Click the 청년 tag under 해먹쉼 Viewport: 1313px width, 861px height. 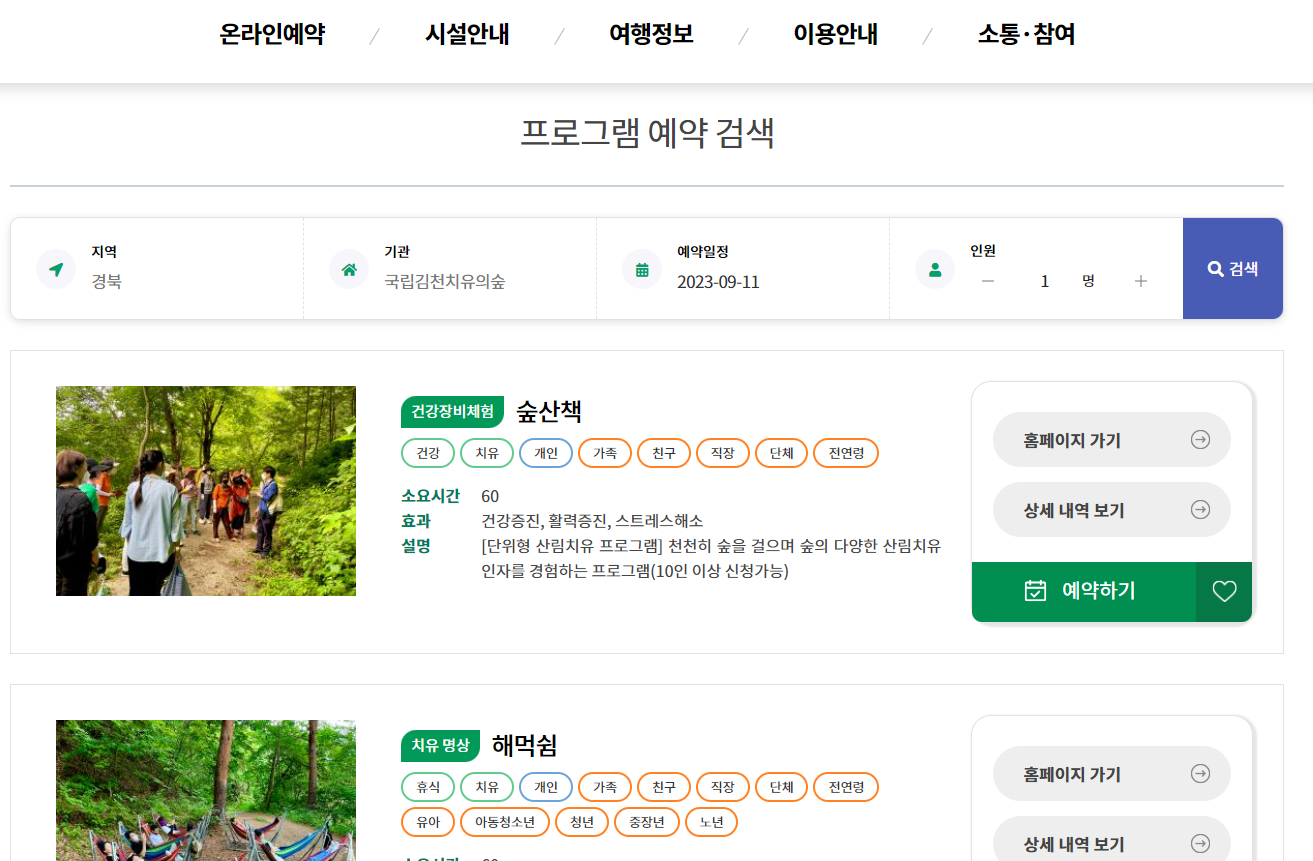(x=582, y=822)
